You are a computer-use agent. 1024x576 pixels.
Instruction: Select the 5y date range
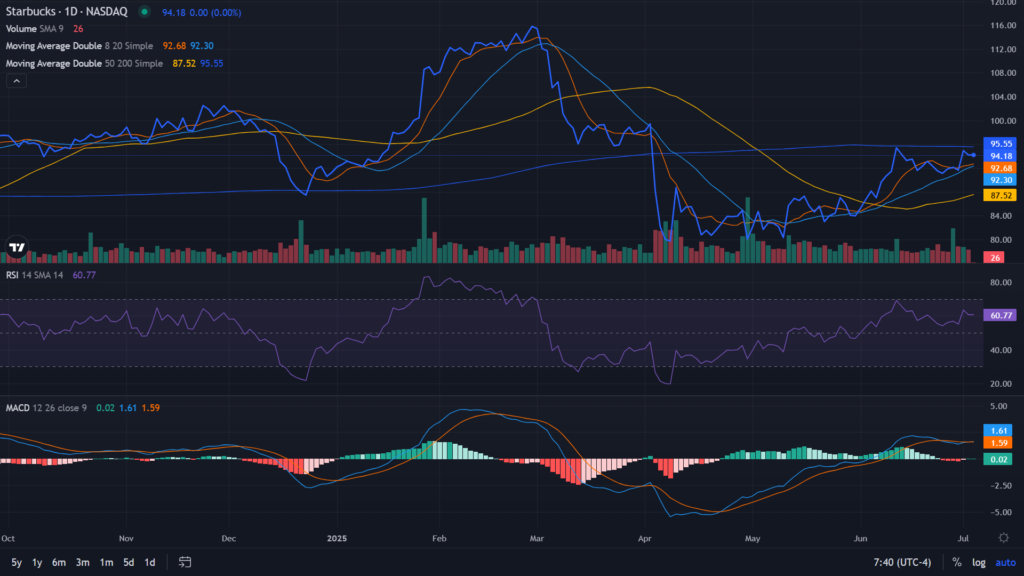coord(16,562)
